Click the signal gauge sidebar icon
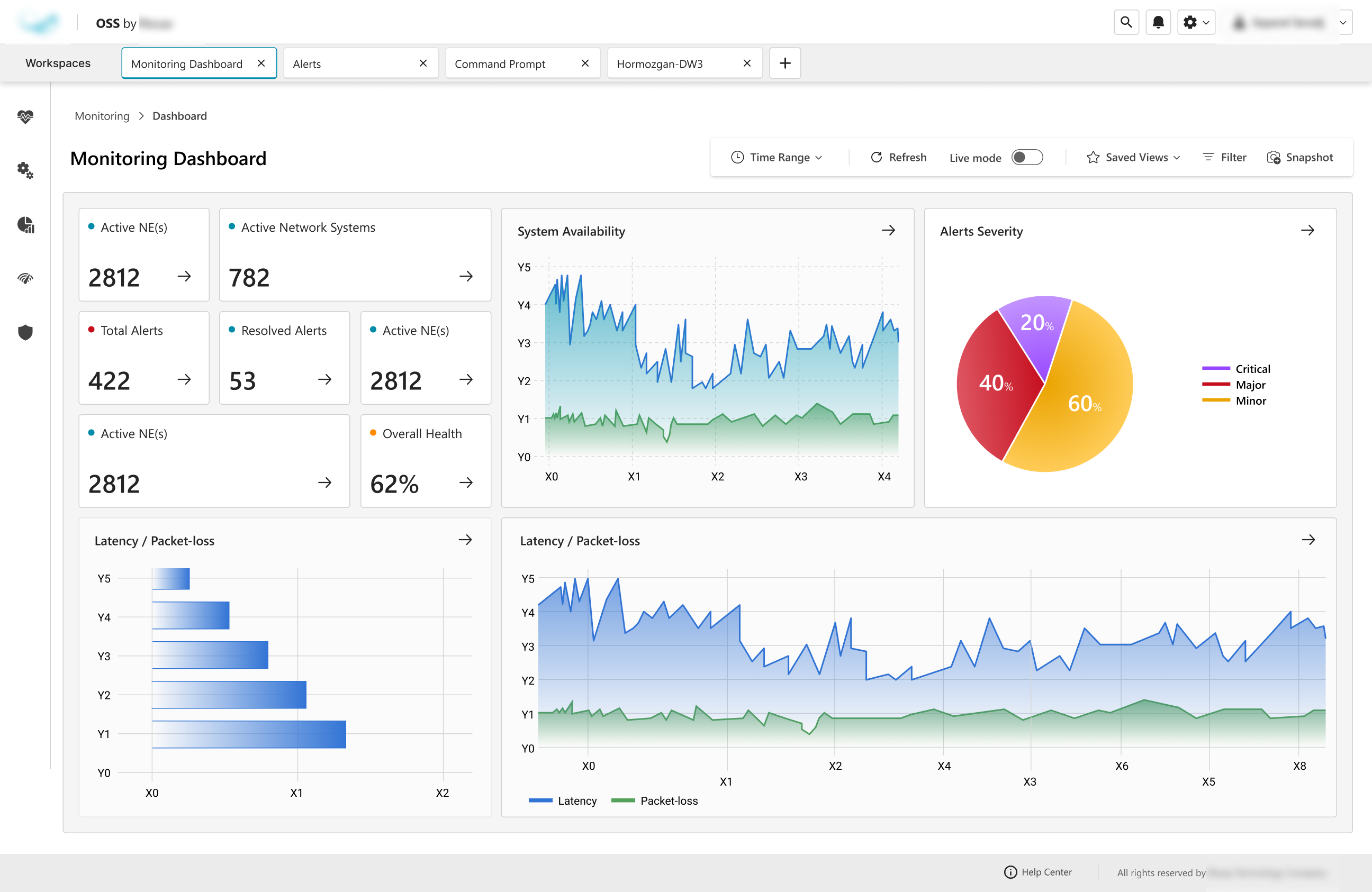Image resolution: width=1372 pixels, height=892 pixels. pyautogui.click(x=25, y=279)
